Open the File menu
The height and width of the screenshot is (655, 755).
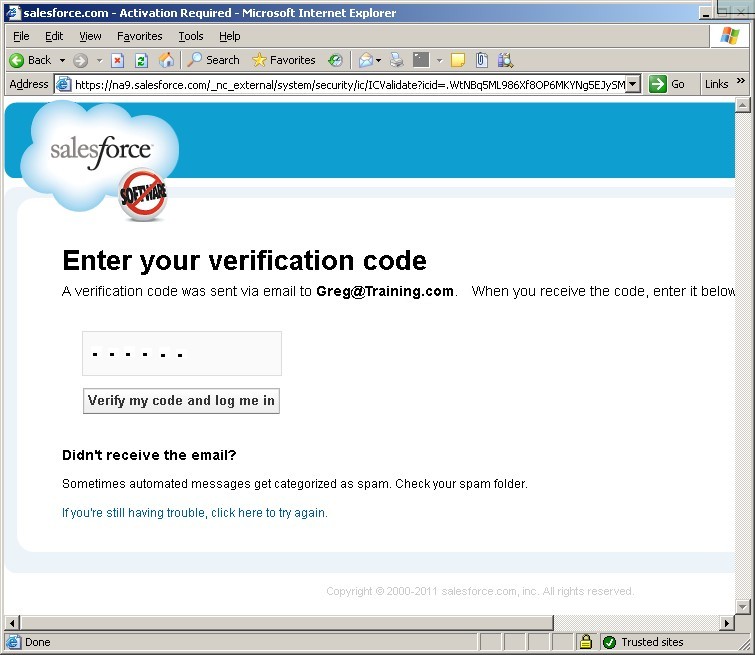(x=21, y=36)
